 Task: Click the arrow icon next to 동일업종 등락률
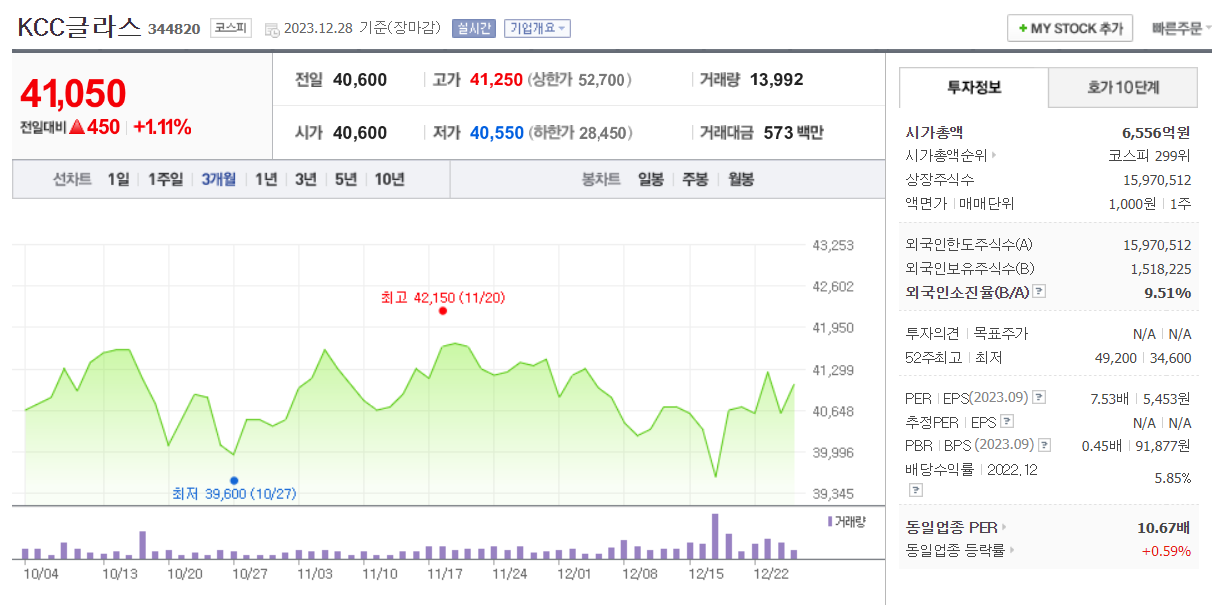click(x=1012, y=550)
